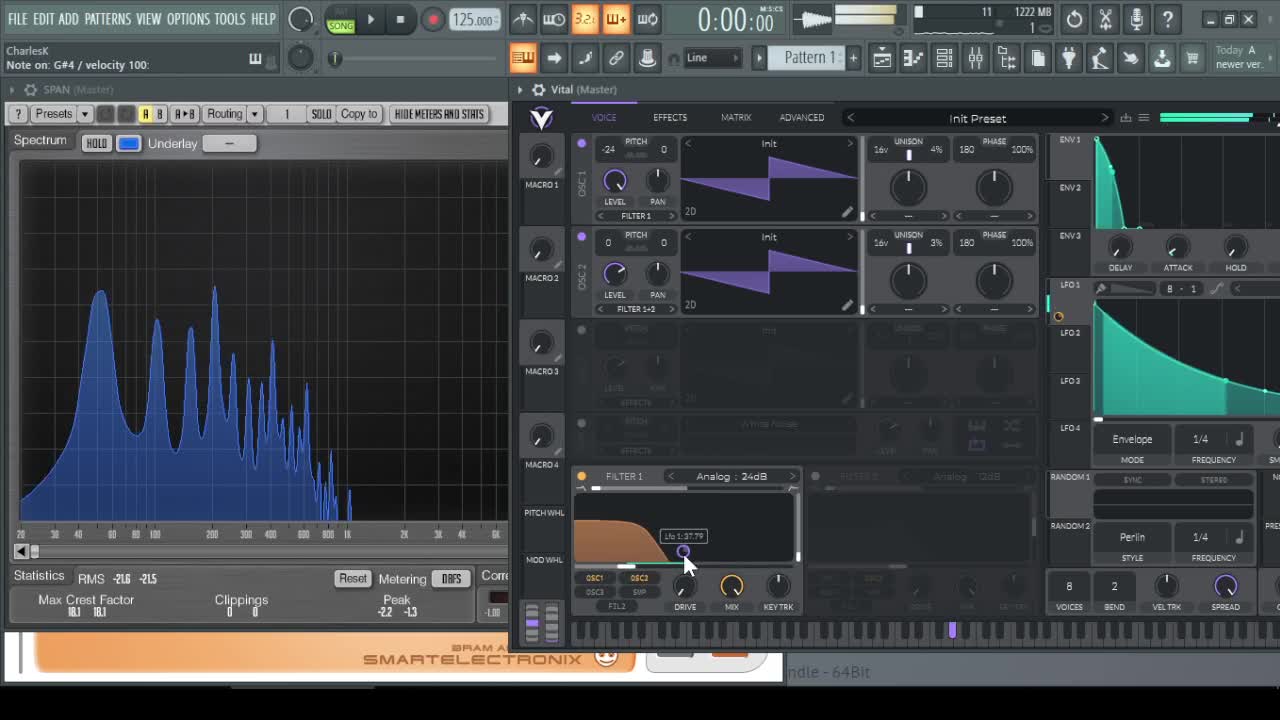Switch to Vital ADVANCED tab
The width and height of the screenshot is (1280, 720).
[802, 118]
